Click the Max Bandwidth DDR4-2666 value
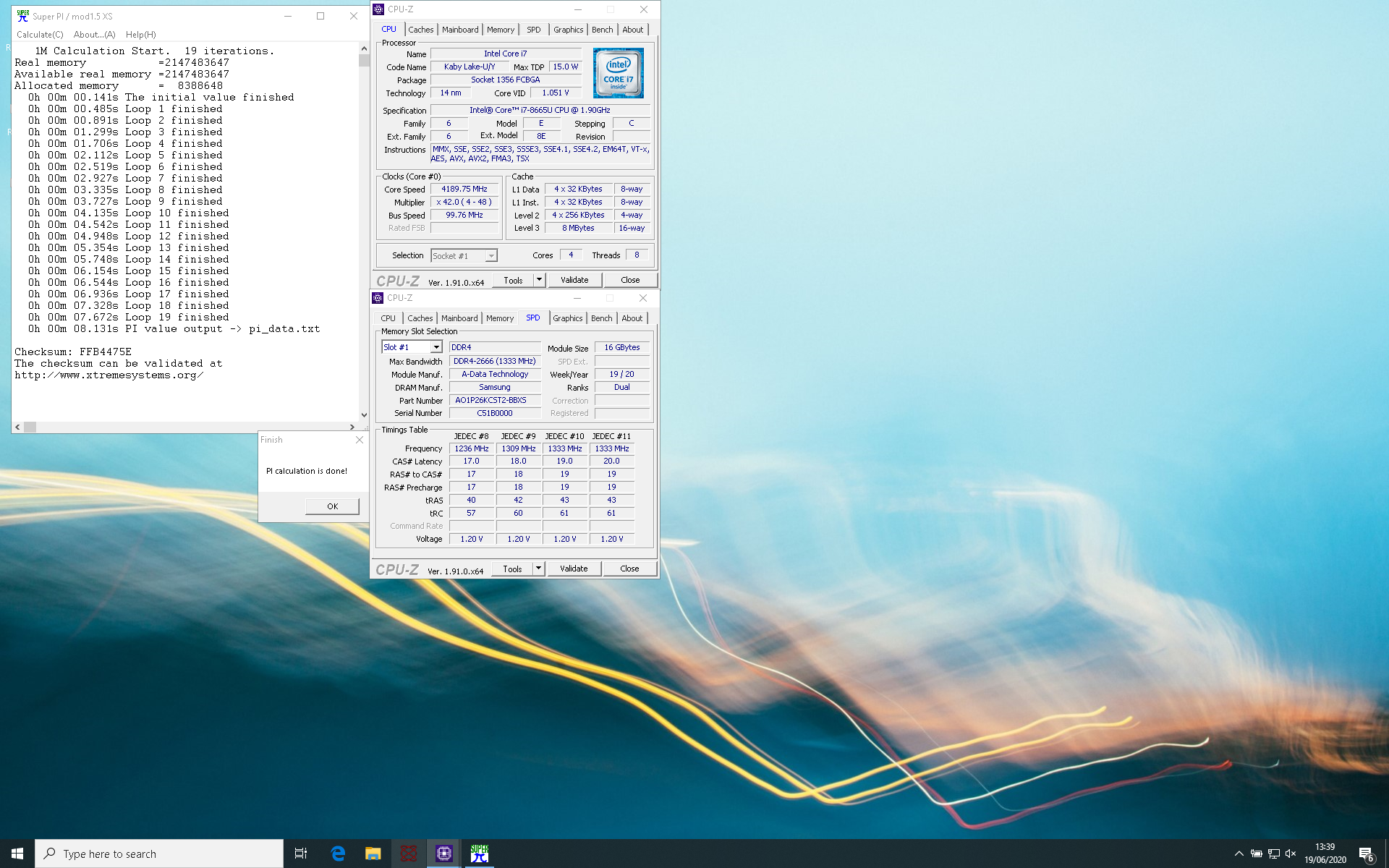This screenshot has height=868, width=1389. (x=495, y=361)
